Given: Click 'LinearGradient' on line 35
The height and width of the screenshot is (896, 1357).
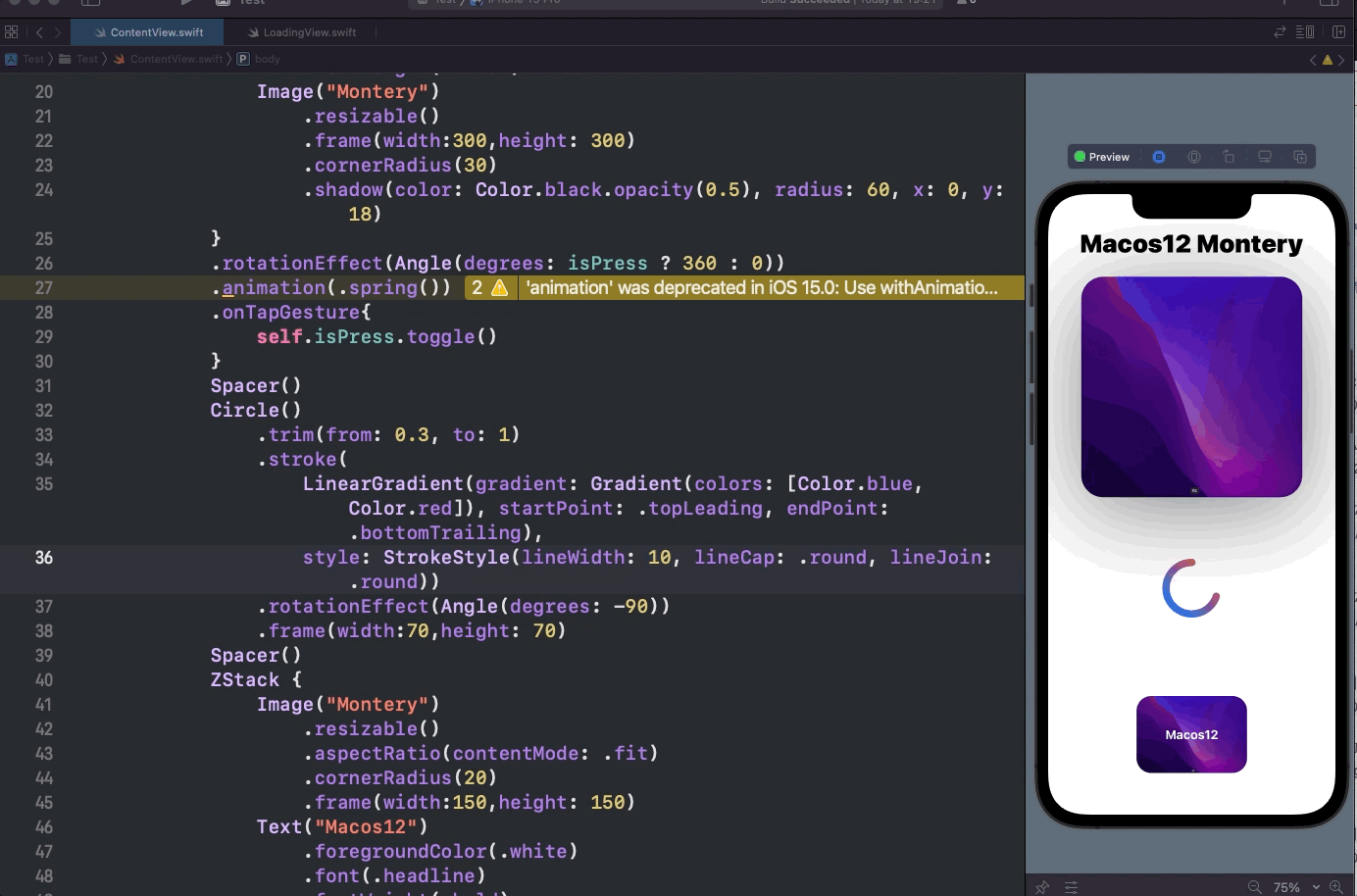Looking at the screenshot, I should (x=383, y=483).
